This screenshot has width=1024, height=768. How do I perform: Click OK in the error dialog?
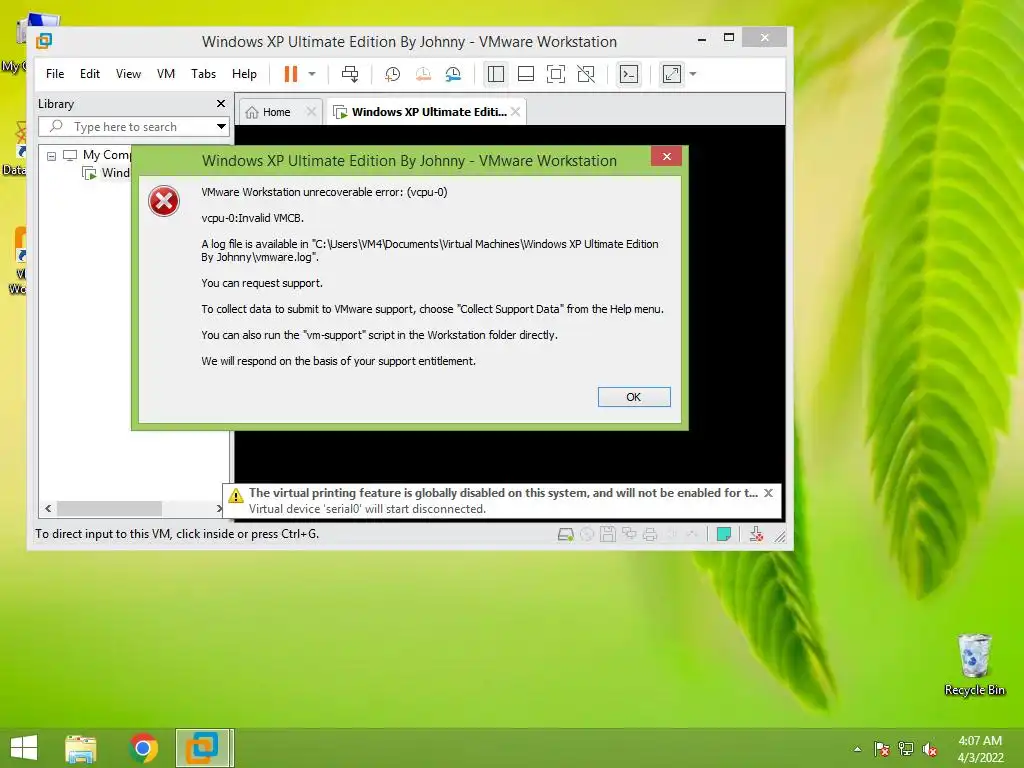[x=633, y=397]
